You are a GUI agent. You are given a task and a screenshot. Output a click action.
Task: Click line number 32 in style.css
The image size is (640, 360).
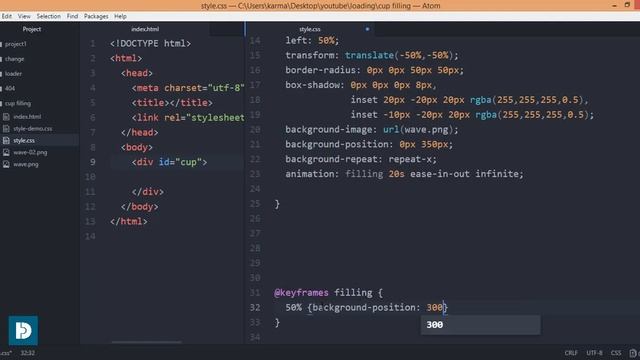tap(255, 307)
